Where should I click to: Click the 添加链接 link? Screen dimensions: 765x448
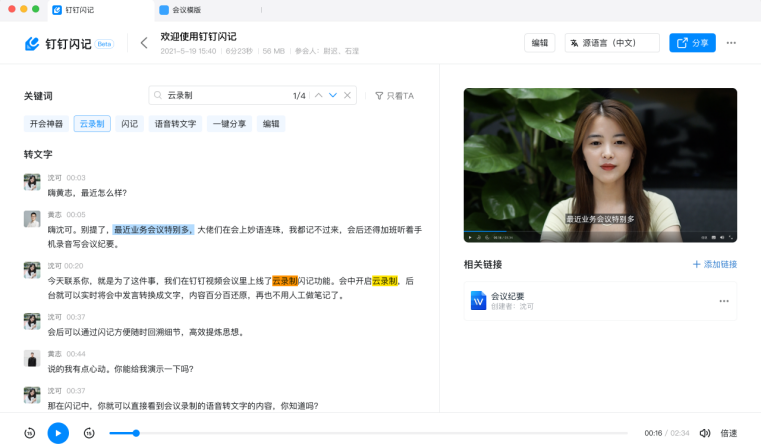[715, 264]
